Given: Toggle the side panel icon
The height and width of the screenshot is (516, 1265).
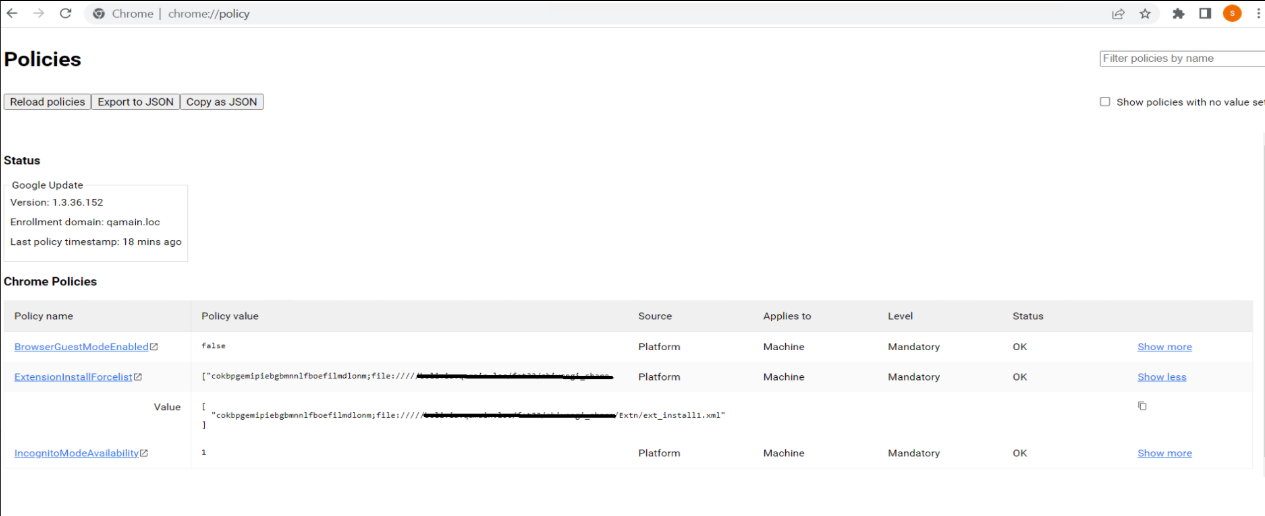Looking at the screenshot, I should point(1205,14).
